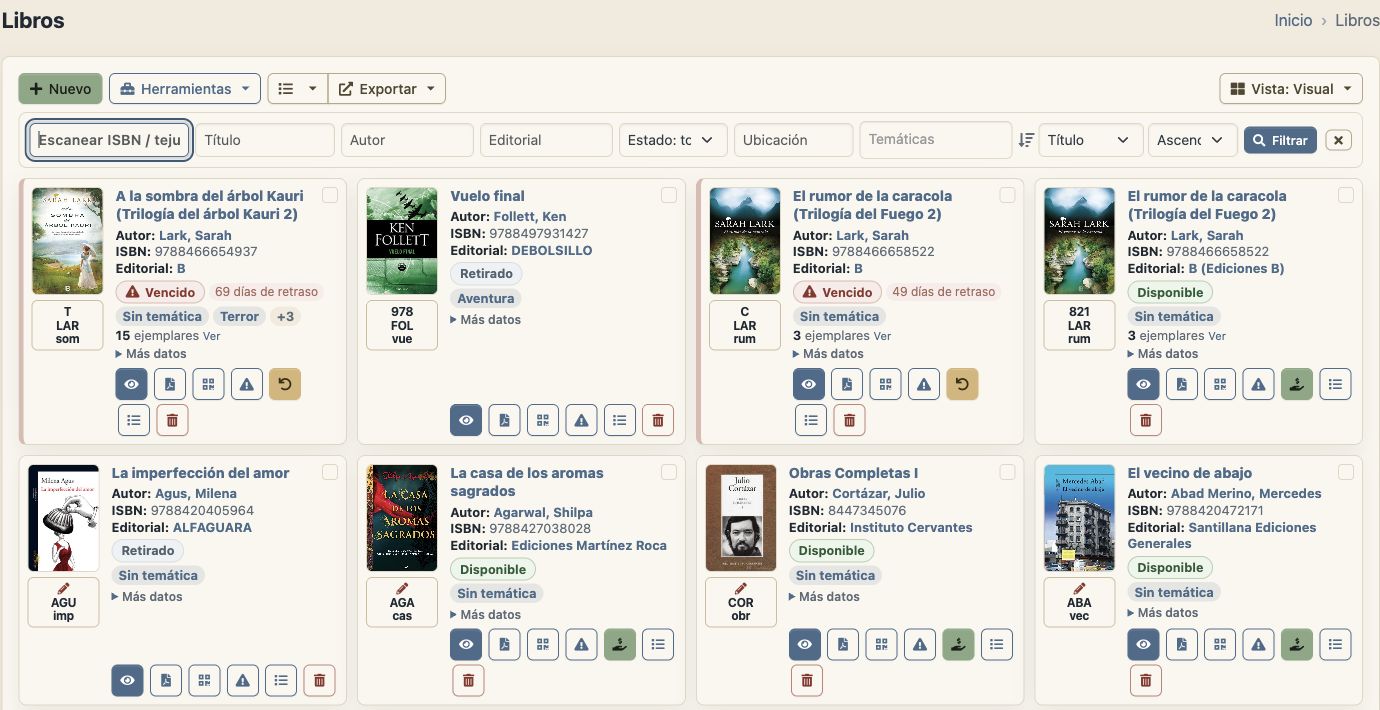Open the Herramientas dropdown
This screenshot has height=710, width=1380.
click(185, 89)
